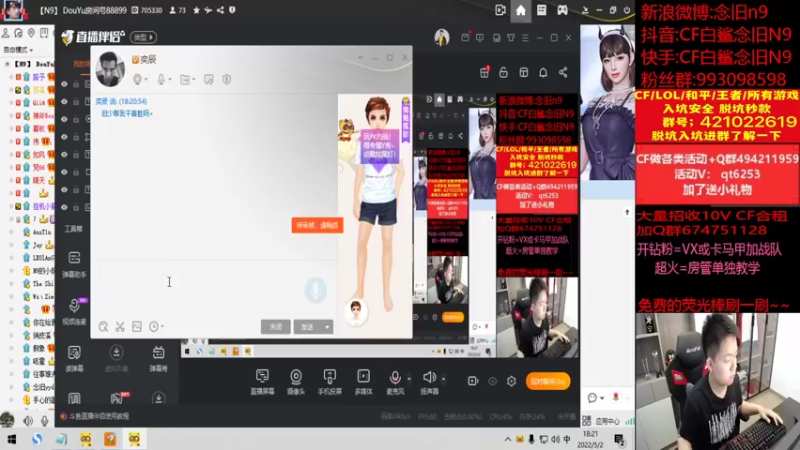Click the chat message input area
Image resolution: width=800 pixels, height=450 pixels.
click(214, 290)
